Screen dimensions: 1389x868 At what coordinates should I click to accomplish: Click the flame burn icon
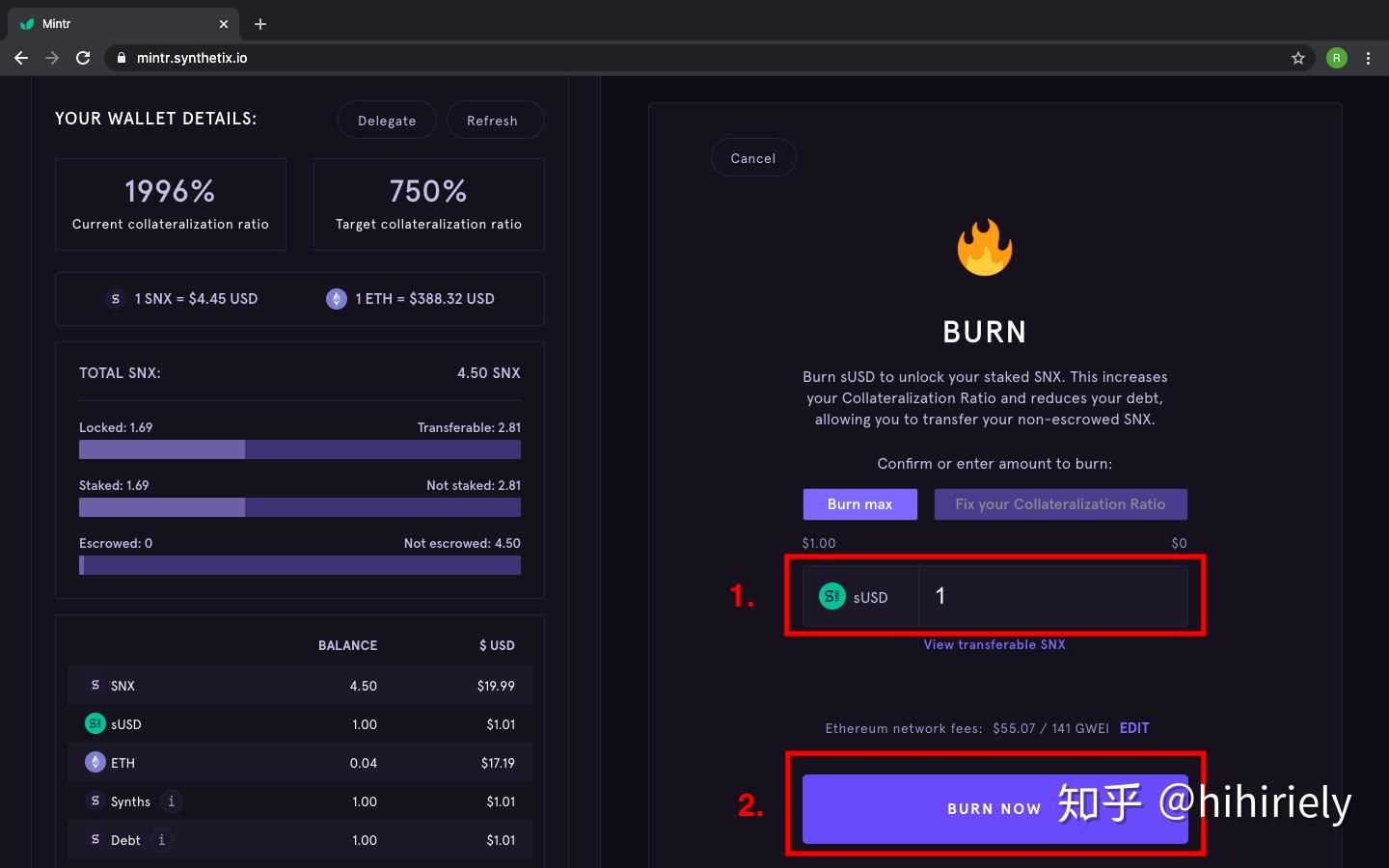985,248
